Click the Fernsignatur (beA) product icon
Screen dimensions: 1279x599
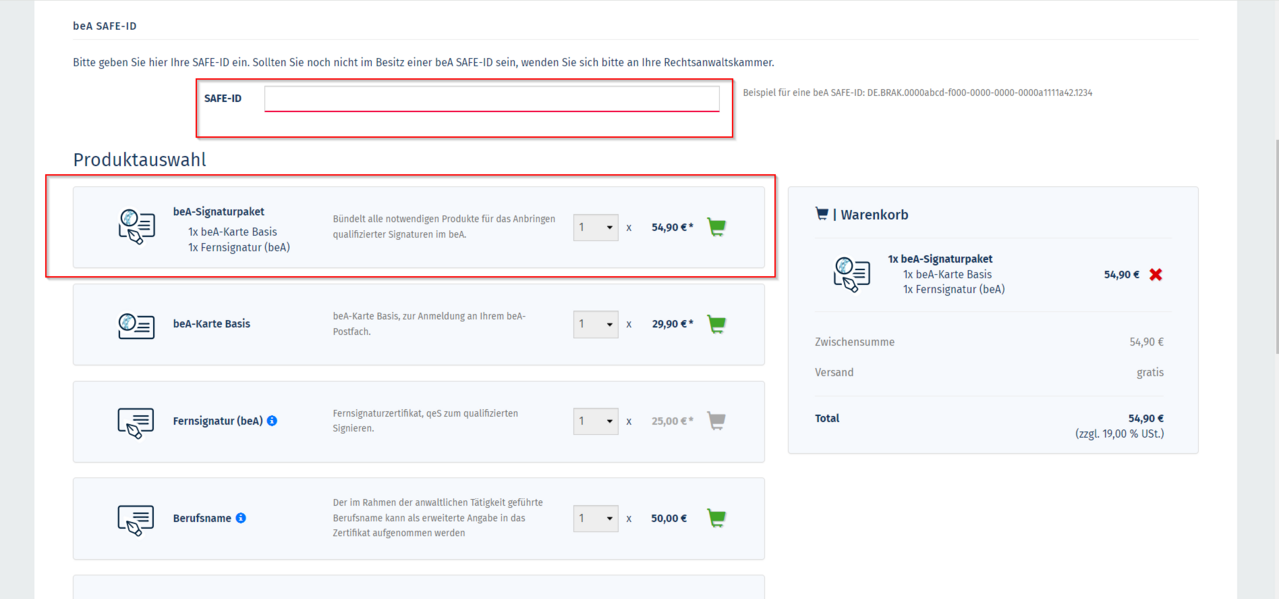click(136, 422)
